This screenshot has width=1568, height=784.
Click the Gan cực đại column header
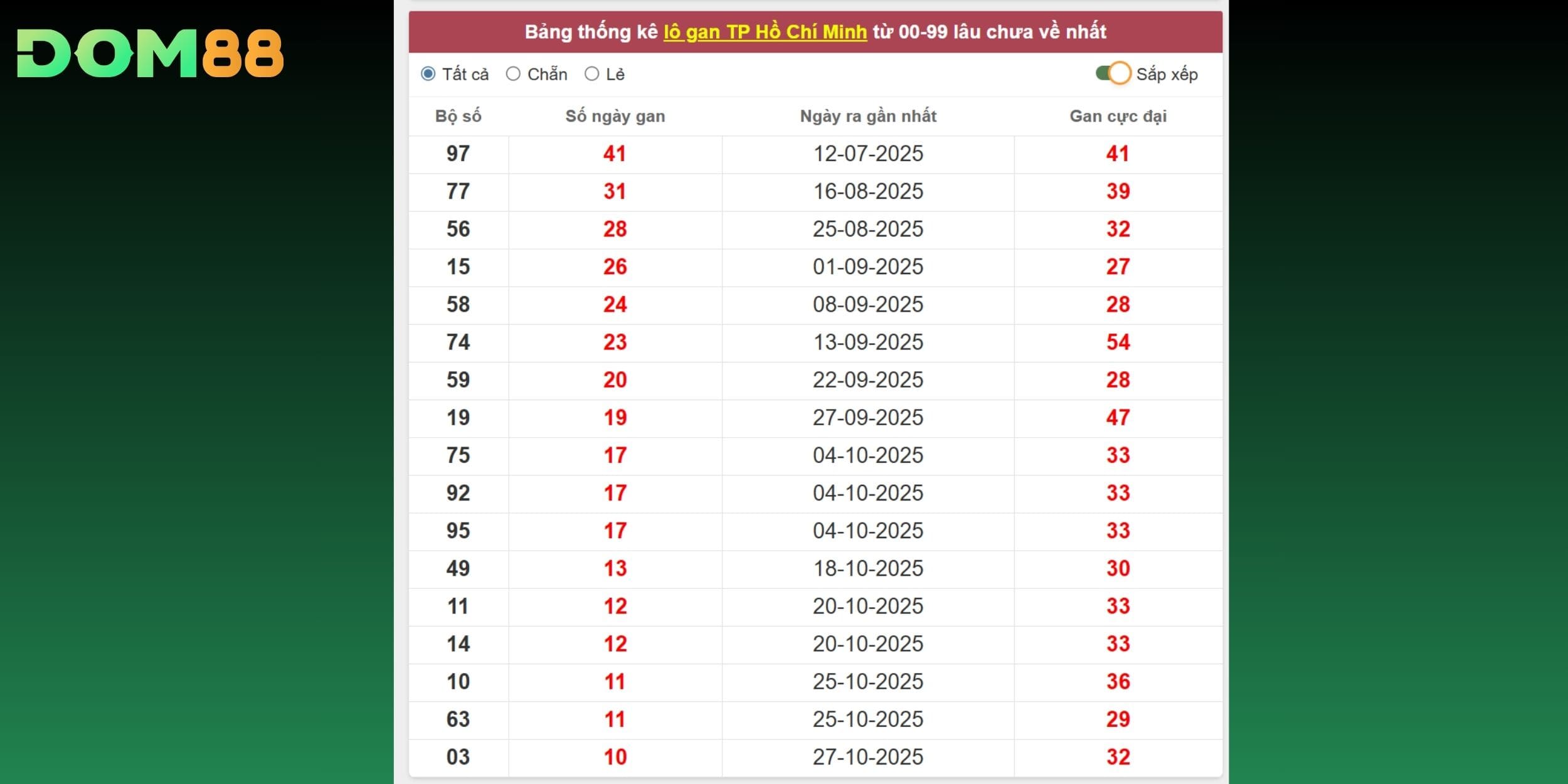click(x=1118, y=116)
